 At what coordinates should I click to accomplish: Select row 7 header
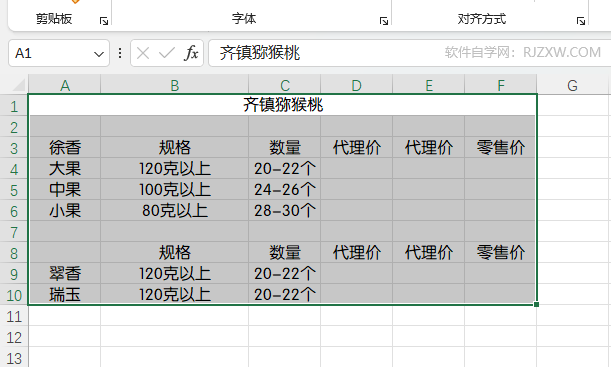(x=14, y=232)
